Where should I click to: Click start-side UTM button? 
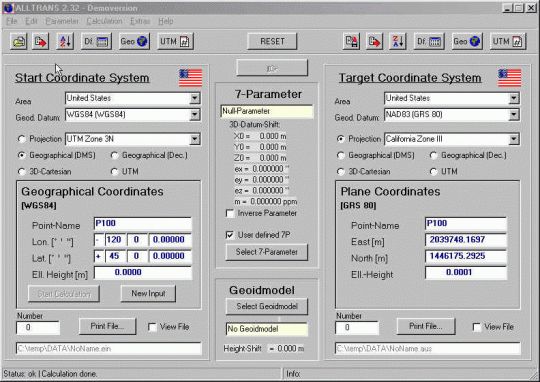[x=175, y=42]
